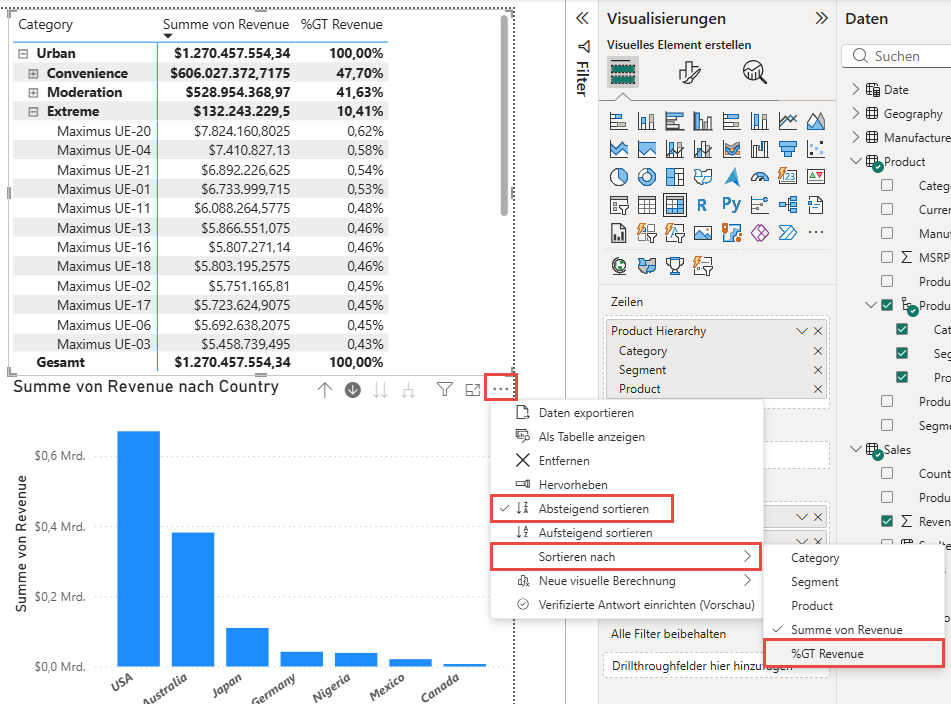This screenshot has width=951, height=704.
Task: Open the format visual paintbrush tab
Action: [x=689, y=72]
